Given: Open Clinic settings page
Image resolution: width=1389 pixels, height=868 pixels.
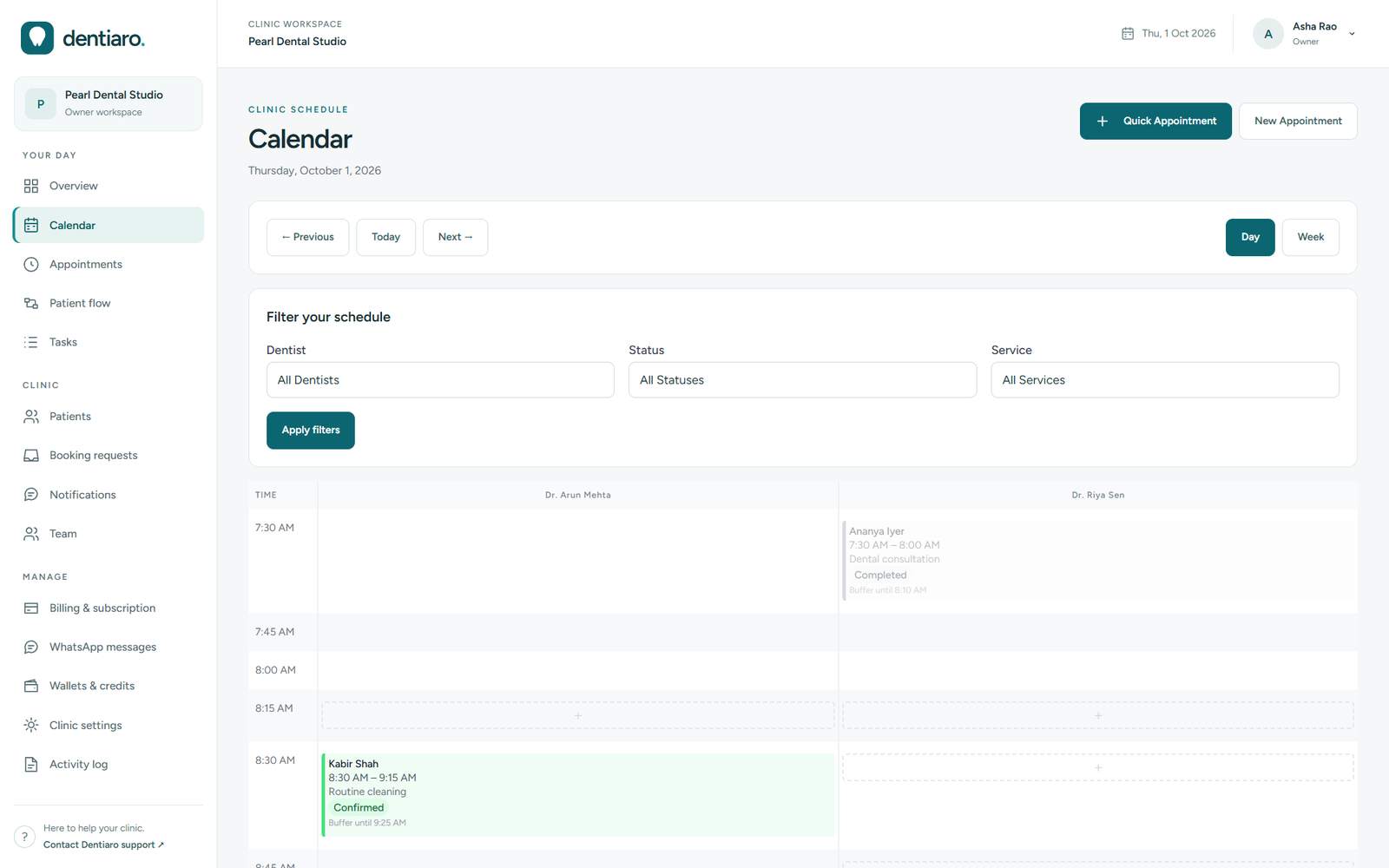Looking at the screenshot, I should click(x=109, y=725).
